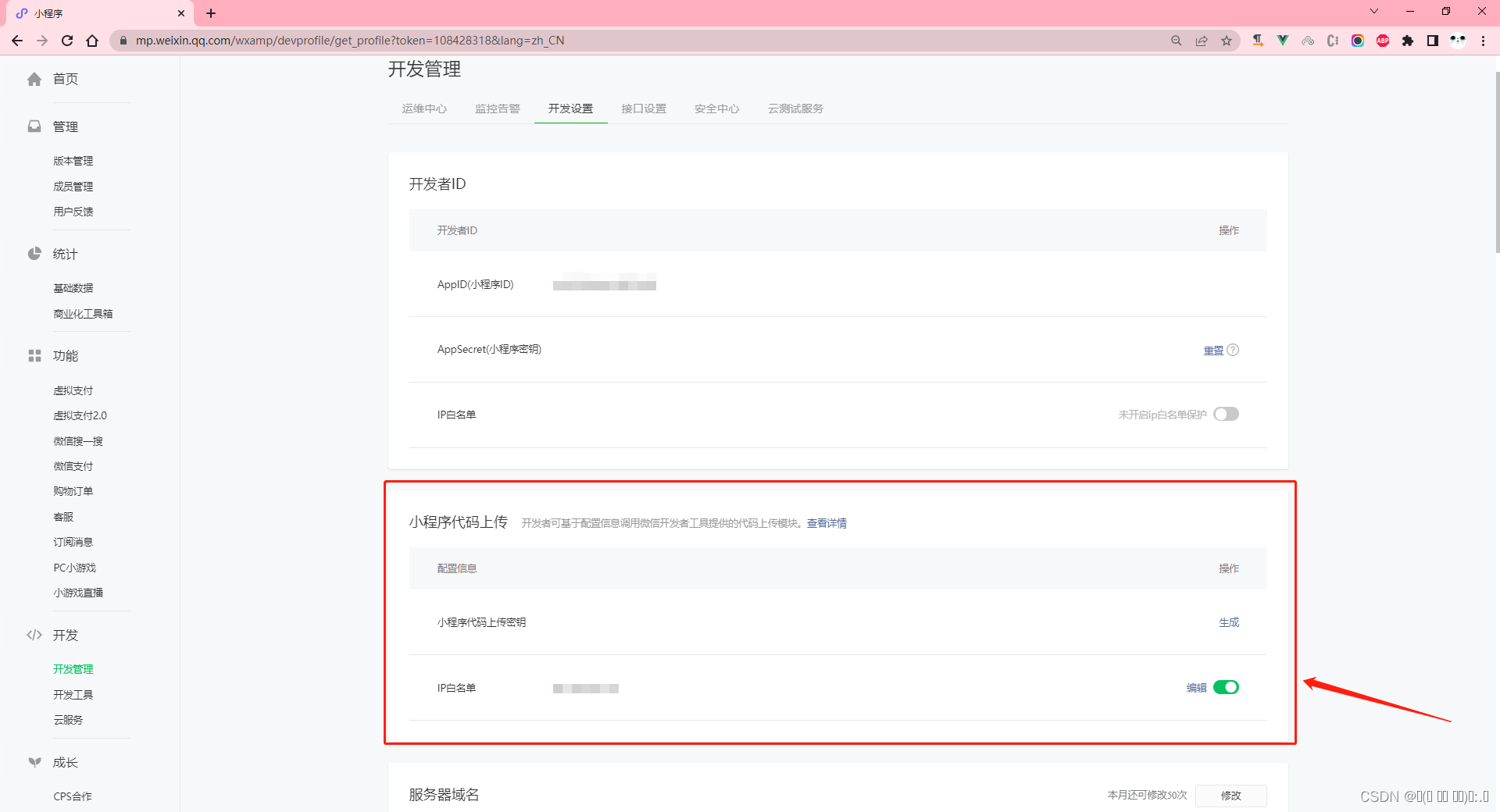Viewport: 1500px width, 812px height.
Task: Open 客服 in sidebar
Action: tap(63, 517)
